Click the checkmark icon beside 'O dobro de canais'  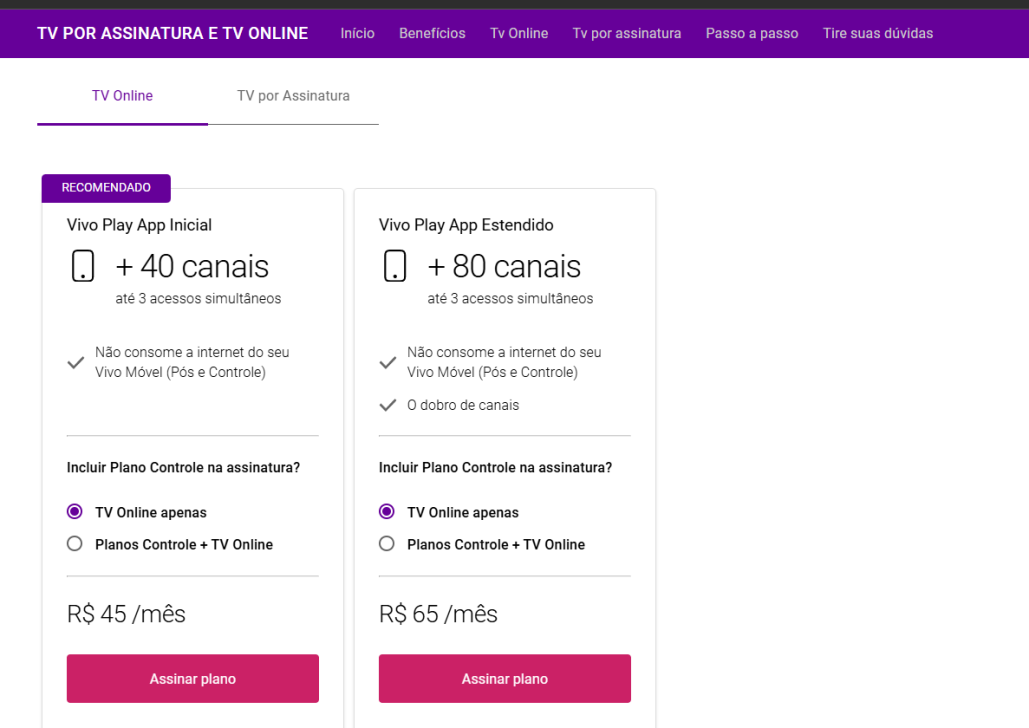click(388, 405)
